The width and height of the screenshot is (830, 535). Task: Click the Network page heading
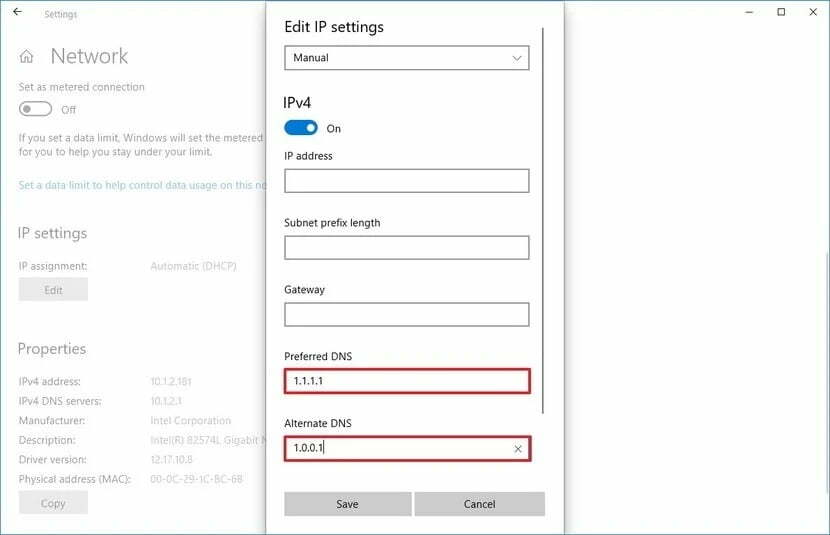point(89,56)
